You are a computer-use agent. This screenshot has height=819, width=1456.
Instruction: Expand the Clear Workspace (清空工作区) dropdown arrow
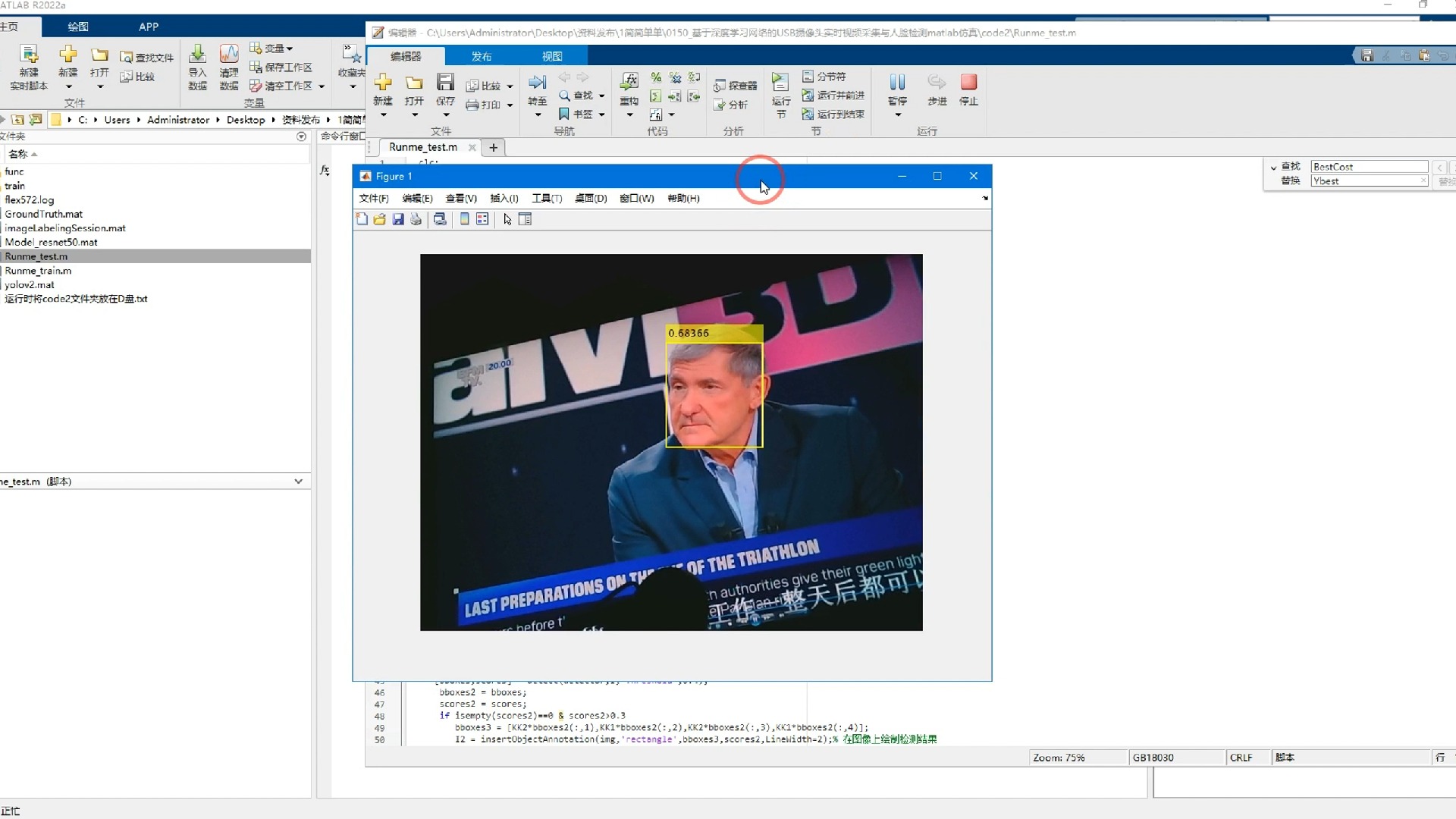pyautogui.click(x=322, y=86)
